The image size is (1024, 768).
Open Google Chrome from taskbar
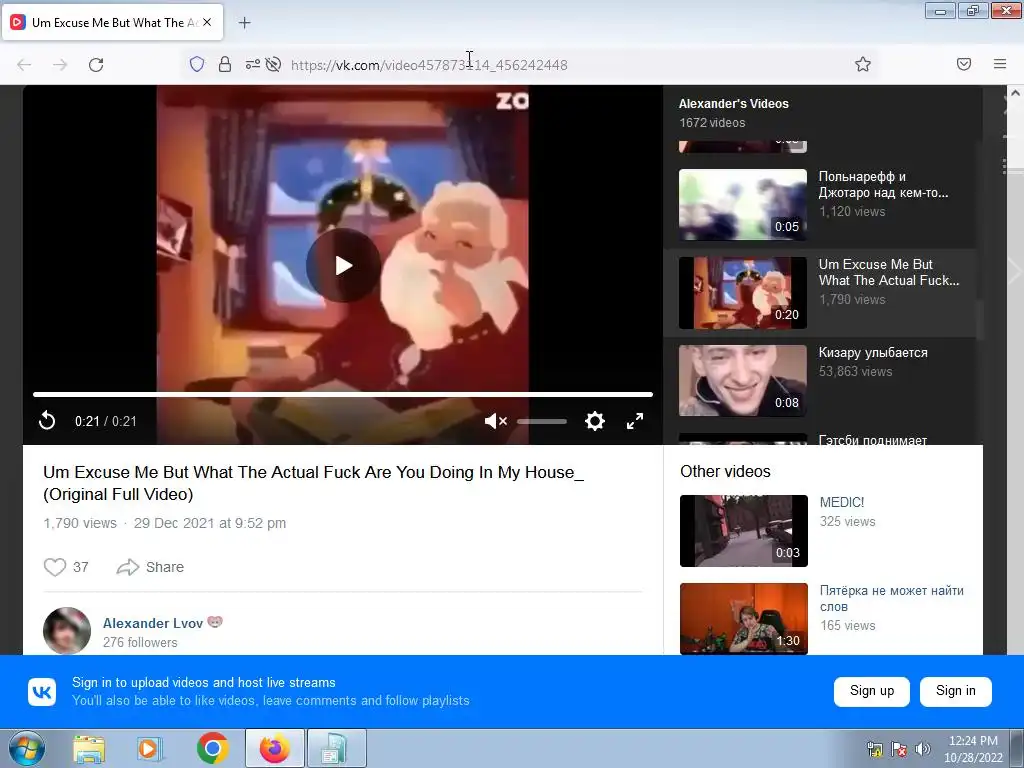(212, 748)
